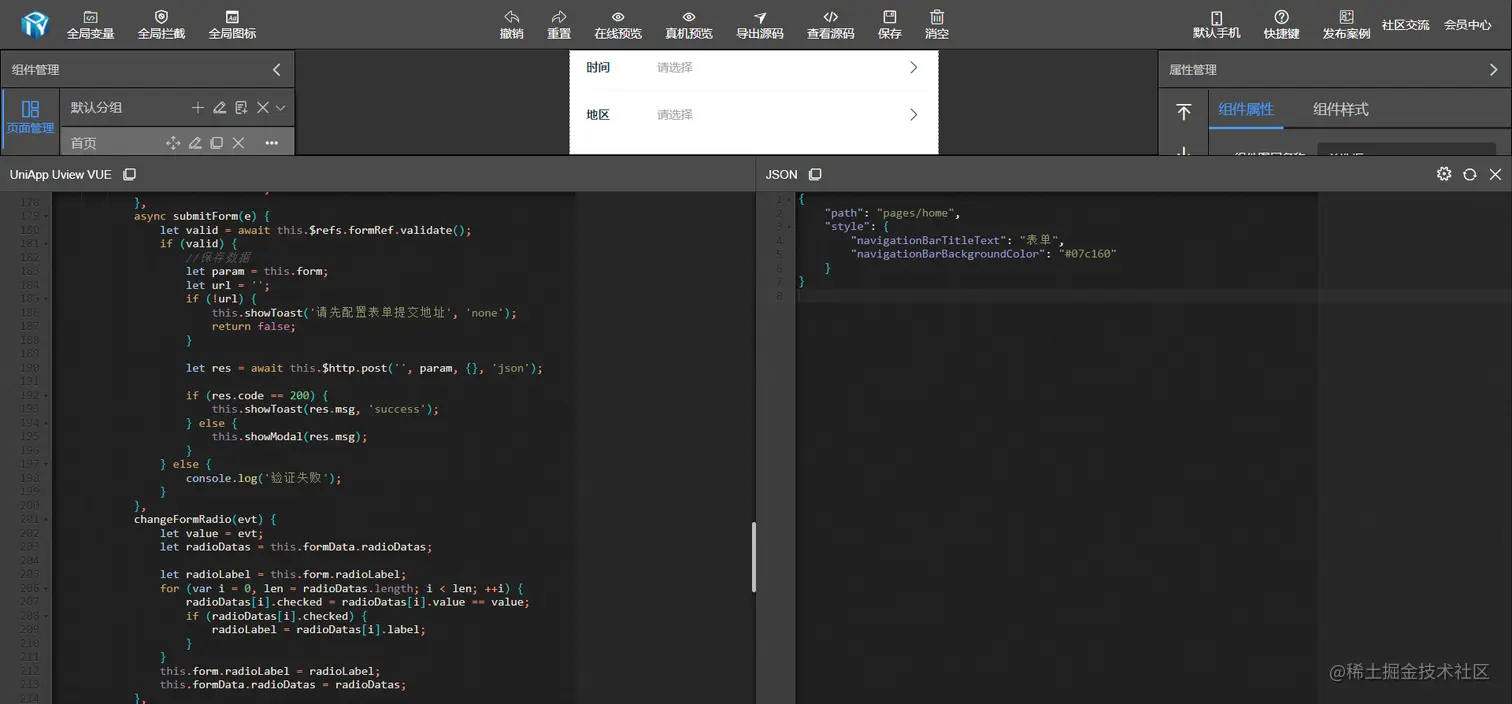Click UniApp Uview VUE panel title
The height and width of the screenshot is (704, 1512).
[61, 174]
